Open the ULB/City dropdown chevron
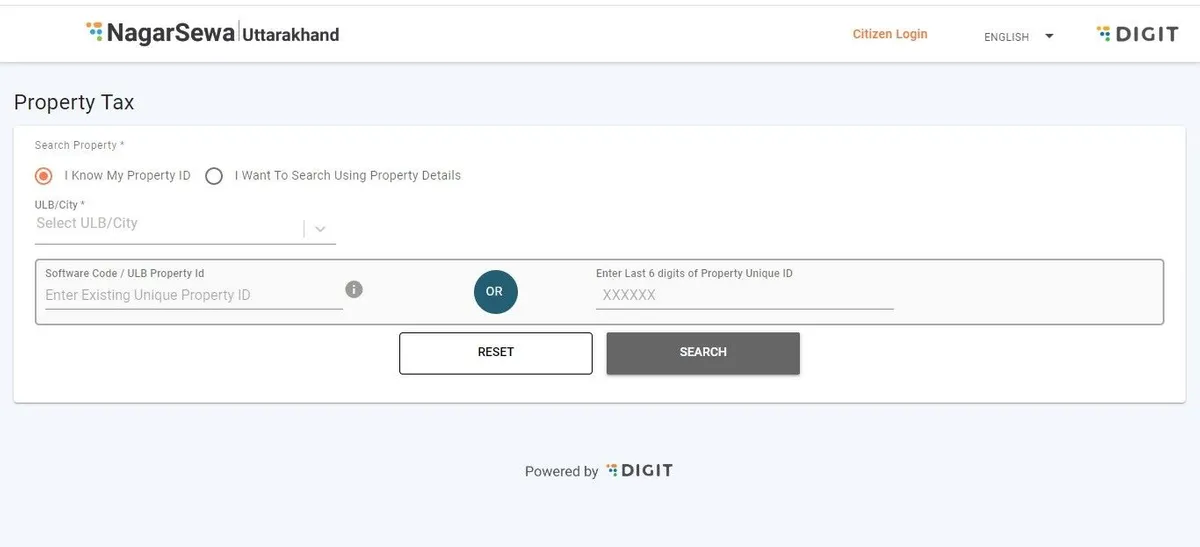 point(320,229)
